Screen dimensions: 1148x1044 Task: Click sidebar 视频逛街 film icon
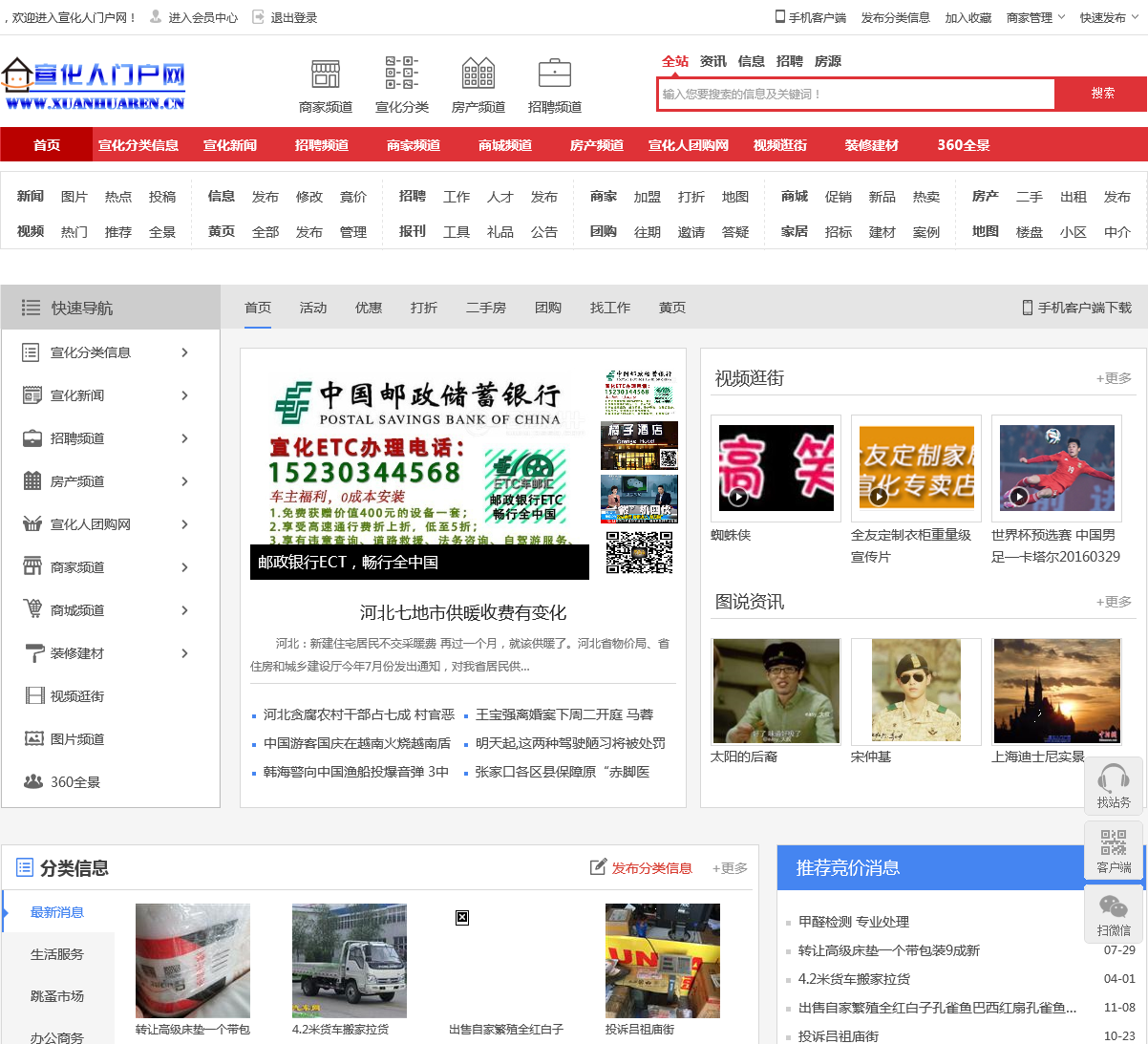35,695
